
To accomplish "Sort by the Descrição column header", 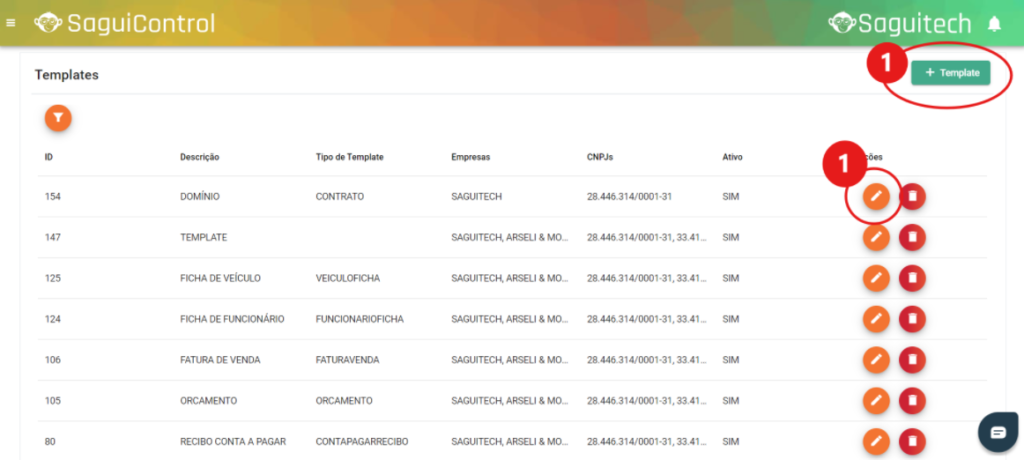I will coord(200,157).
